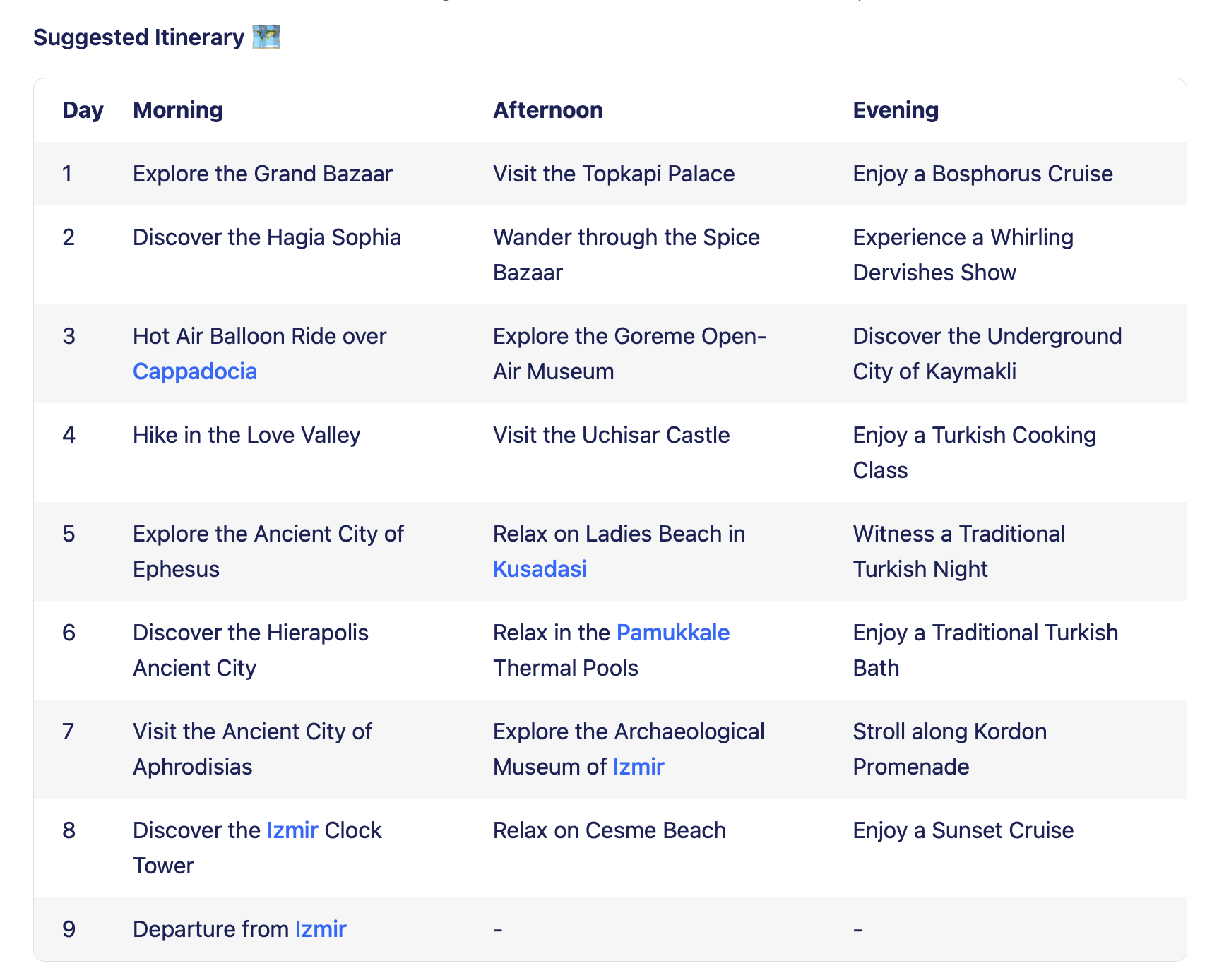1212x980 pixels.
Task: Open the Cappadocia link
Action: pyautogui.click(x=194, y=371)
